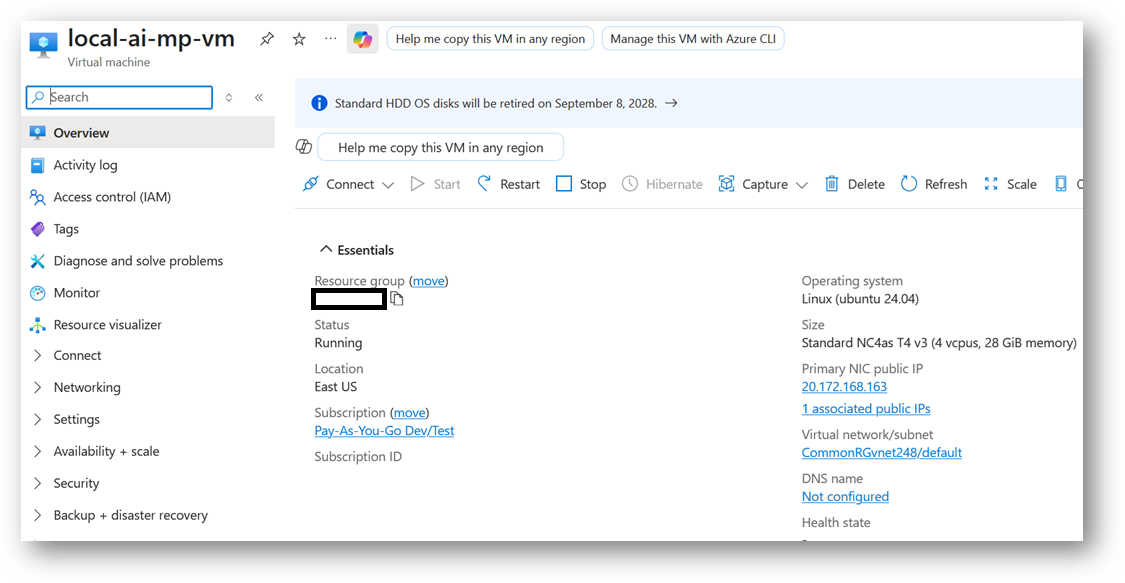Click the Connect plug icon in toolbar

[x=311, y=184]
